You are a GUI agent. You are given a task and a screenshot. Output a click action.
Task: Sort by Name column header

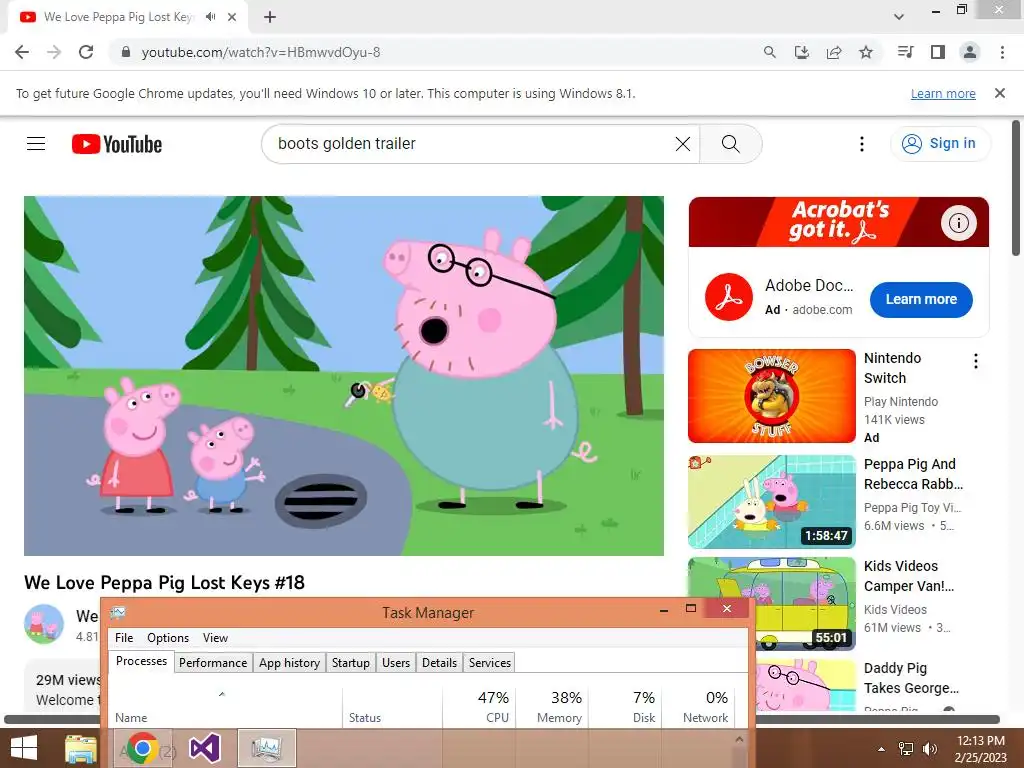tap(225, 707)
